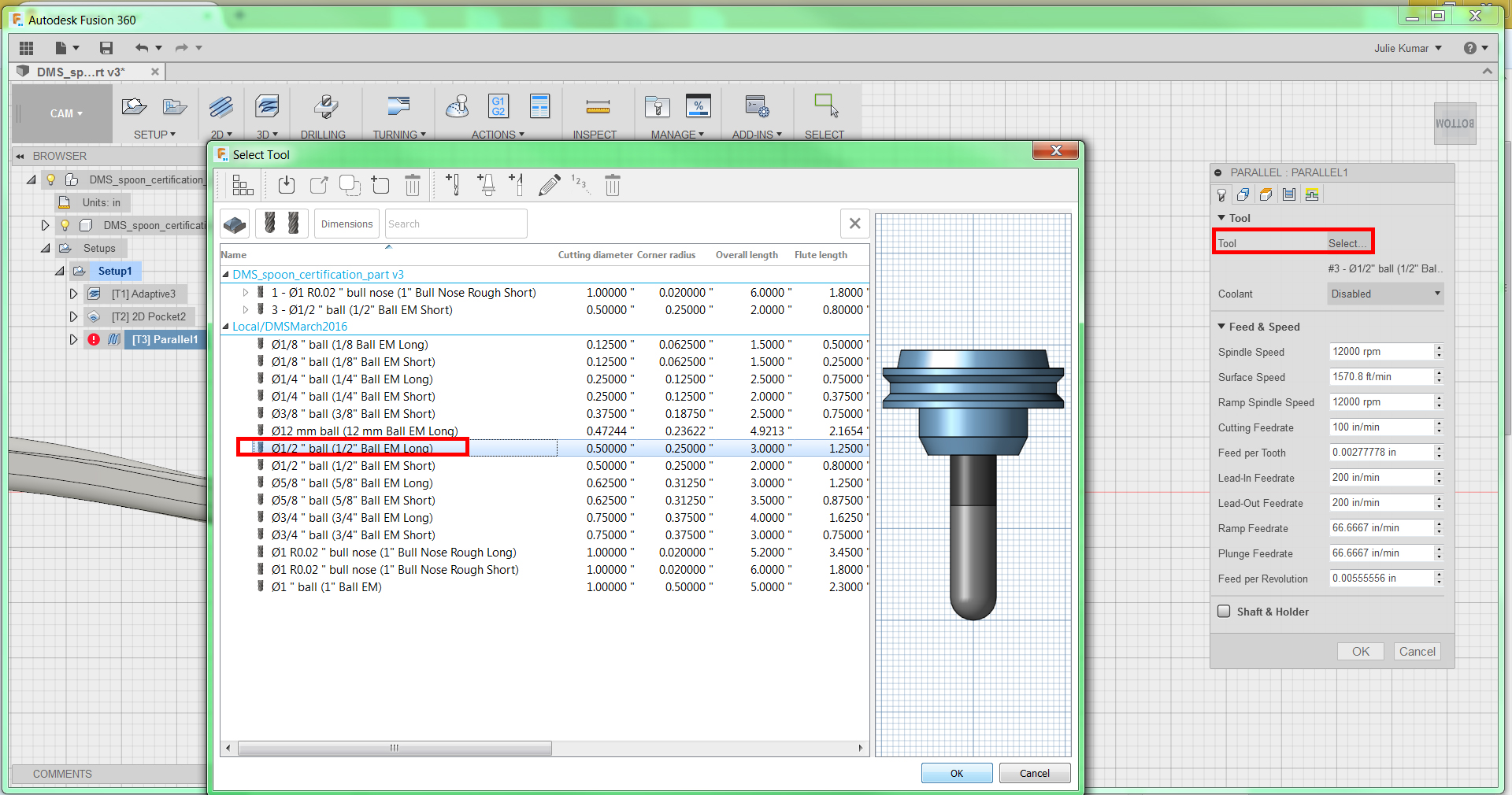Click the tool library tree view icon
The height and width of the screenshot is (795, 1512).
point(243,186)
